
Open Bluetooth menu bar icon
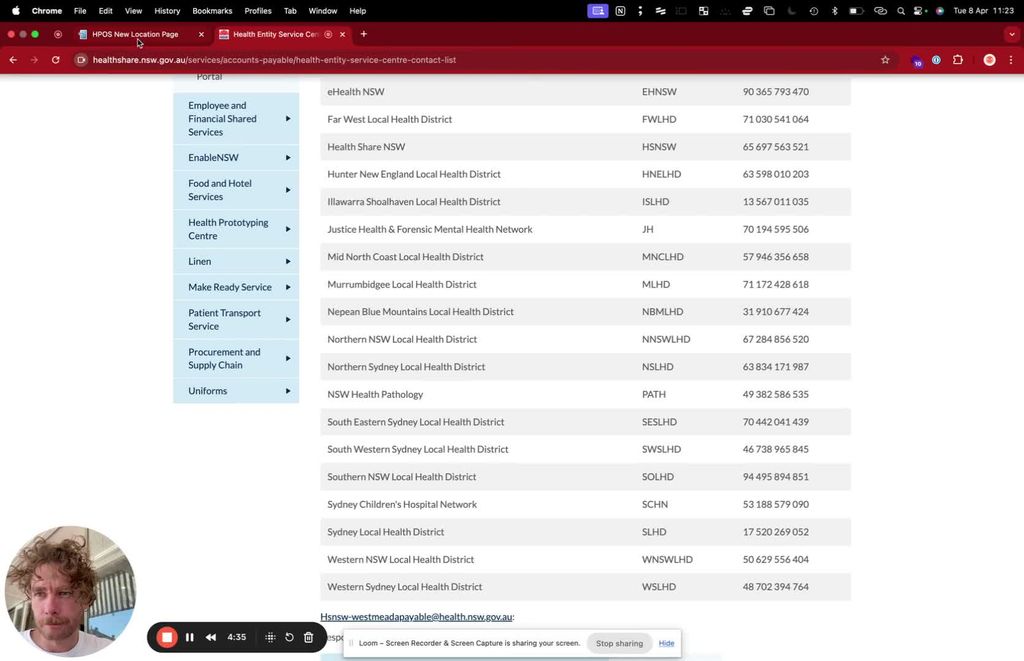click(834, 10)
